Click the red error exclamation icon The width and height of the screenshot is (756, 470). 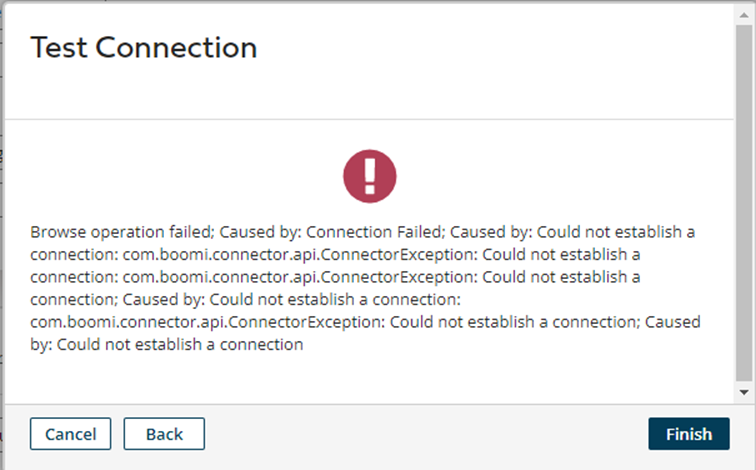[x=370, y=176]
